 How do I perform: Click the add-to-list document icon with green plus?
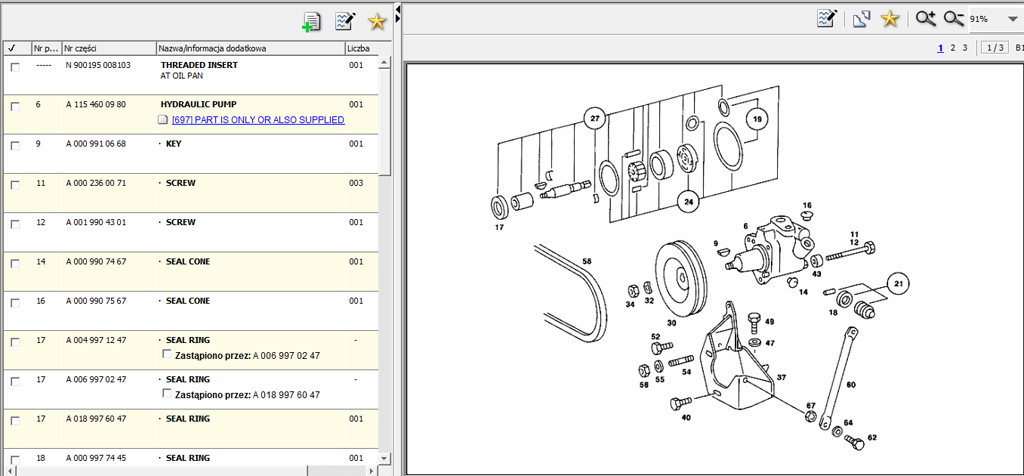pos(312,22)
